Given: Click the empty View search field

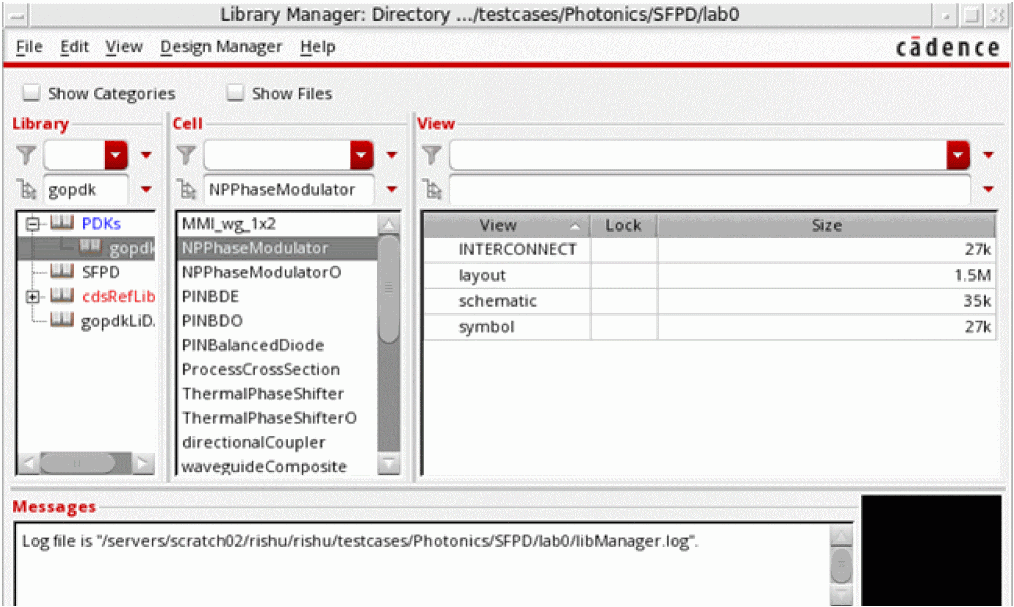Looking at the screenshot, I should pos(709,189).
